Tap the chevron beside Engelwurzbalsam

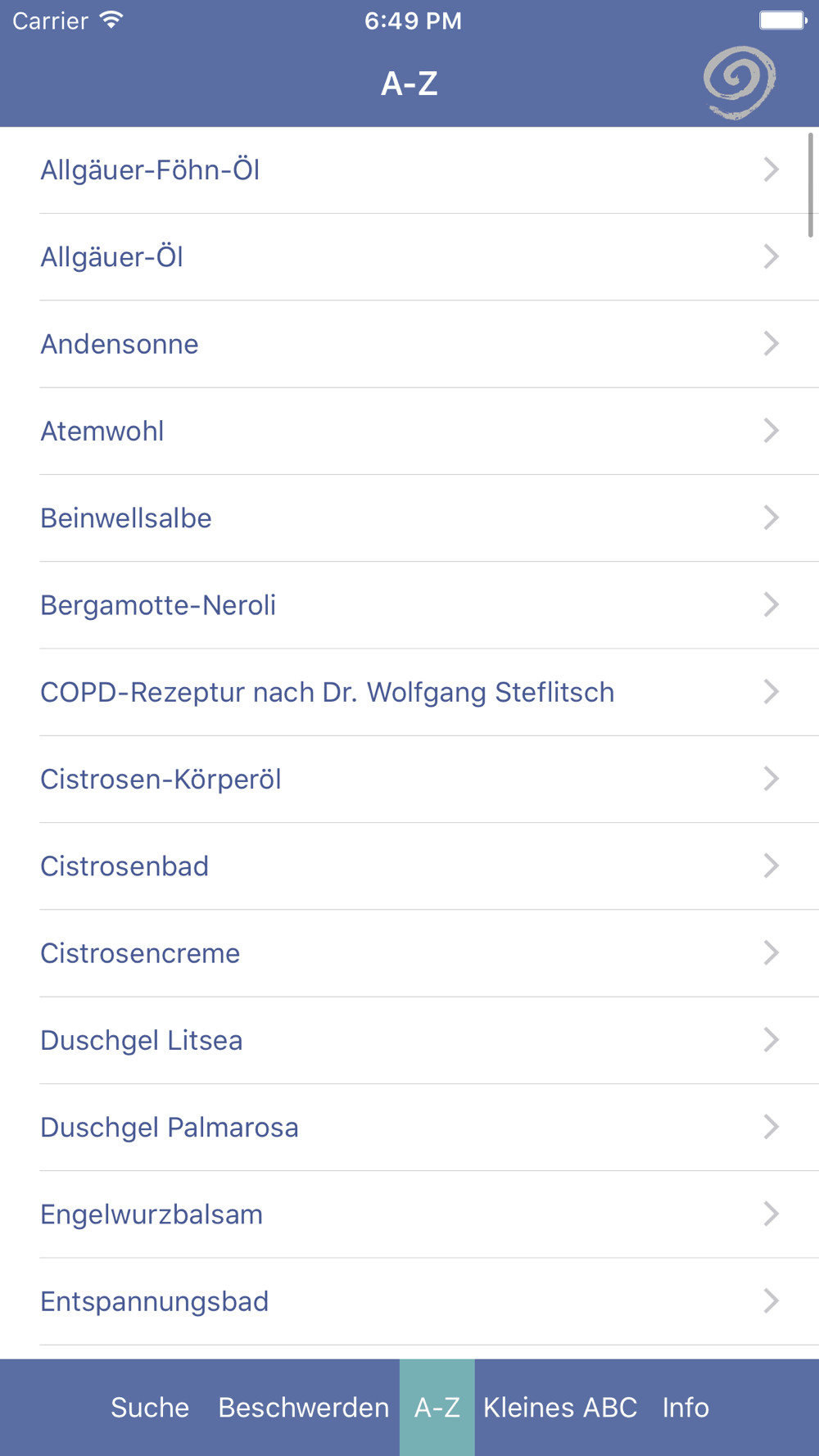pyautogui.click(x=771, y=1214)
